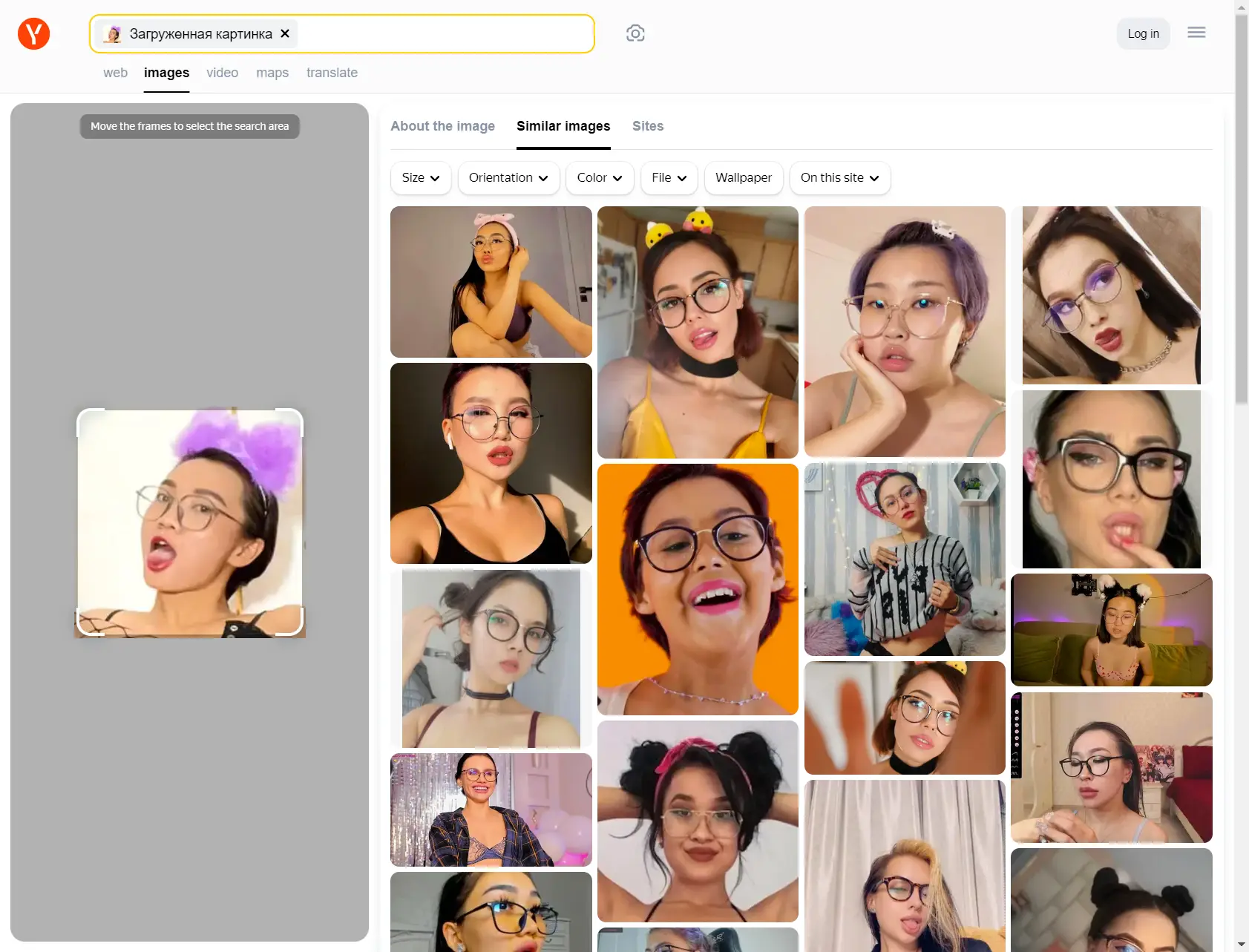Image resolution: width=1249 pixels, height=952 pixels.
Task: Open the Sites tab
Action: (x=647, y=126)
